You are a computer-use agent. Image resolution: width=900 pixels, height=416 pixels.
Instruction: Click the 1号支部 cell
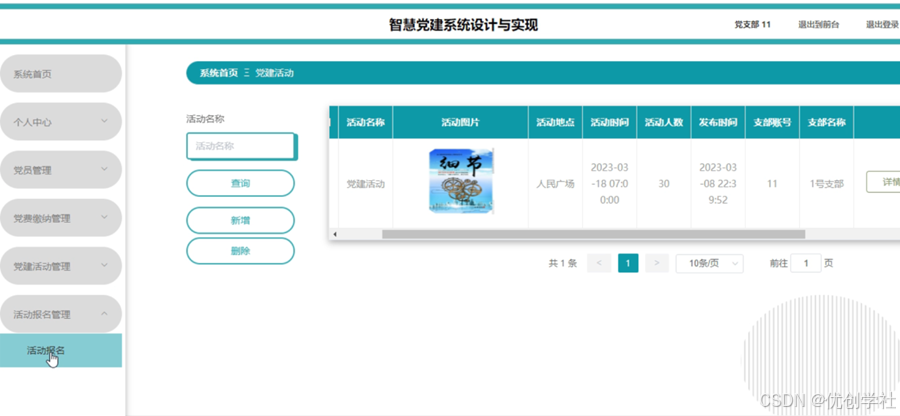827,184
